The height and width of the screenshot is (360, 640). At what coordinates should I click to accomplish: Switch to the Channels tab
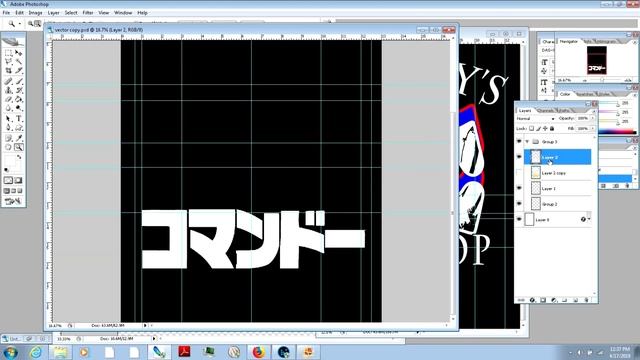point(545,110)
